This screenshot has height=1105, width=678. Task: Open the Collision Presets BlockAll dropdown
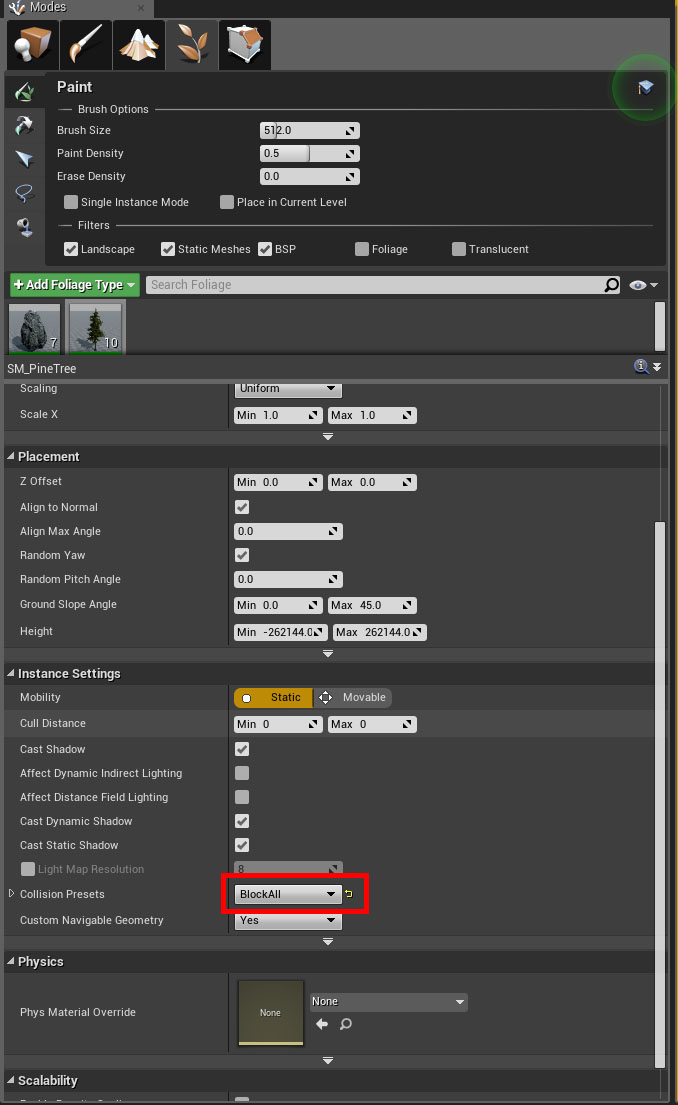point(289,894)
